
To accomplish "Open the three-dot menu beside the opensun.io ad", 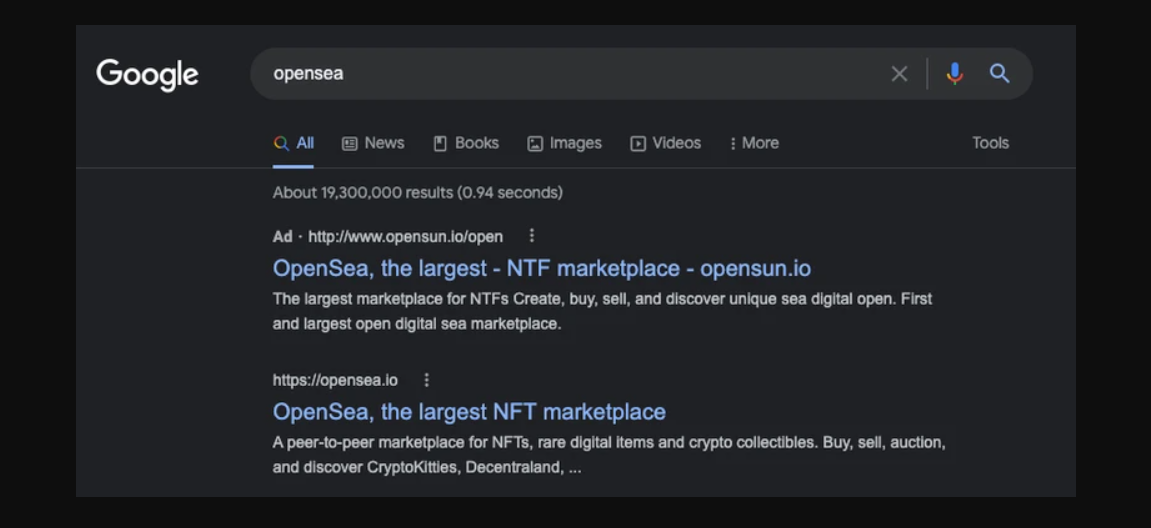I will [532, 236].
